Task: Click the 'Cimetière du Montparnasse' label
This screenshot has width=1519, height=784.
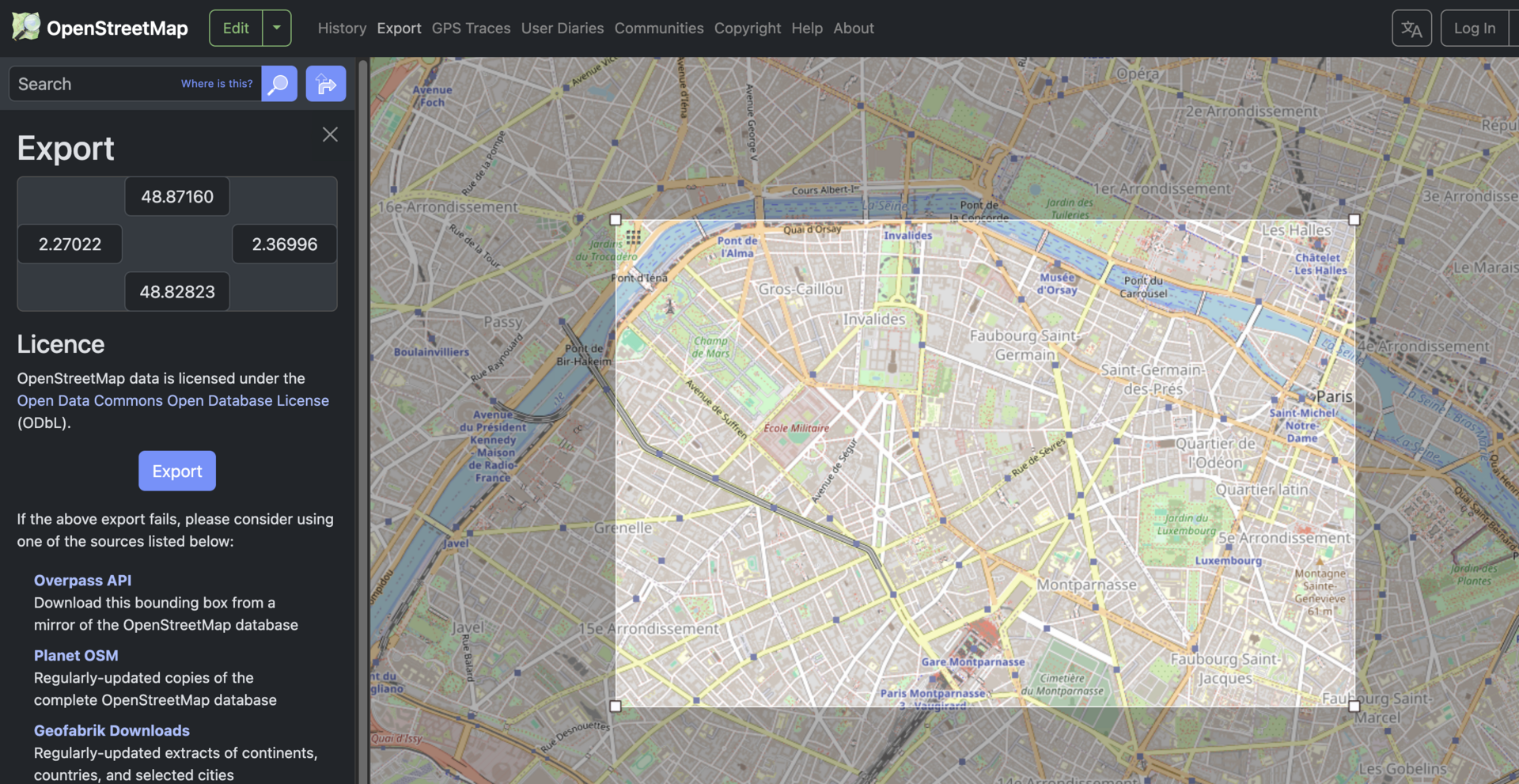Action: coord(1062,684)
